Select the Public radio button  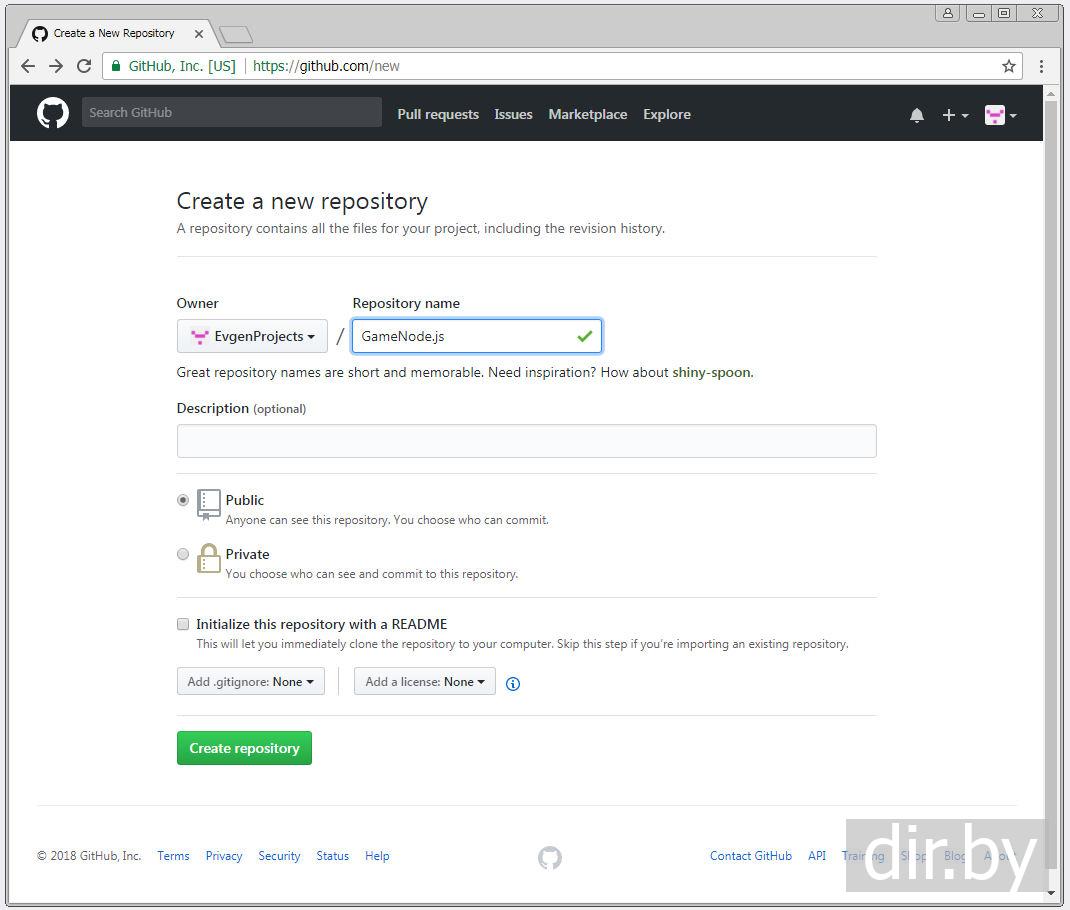click(x=183, y=500)
